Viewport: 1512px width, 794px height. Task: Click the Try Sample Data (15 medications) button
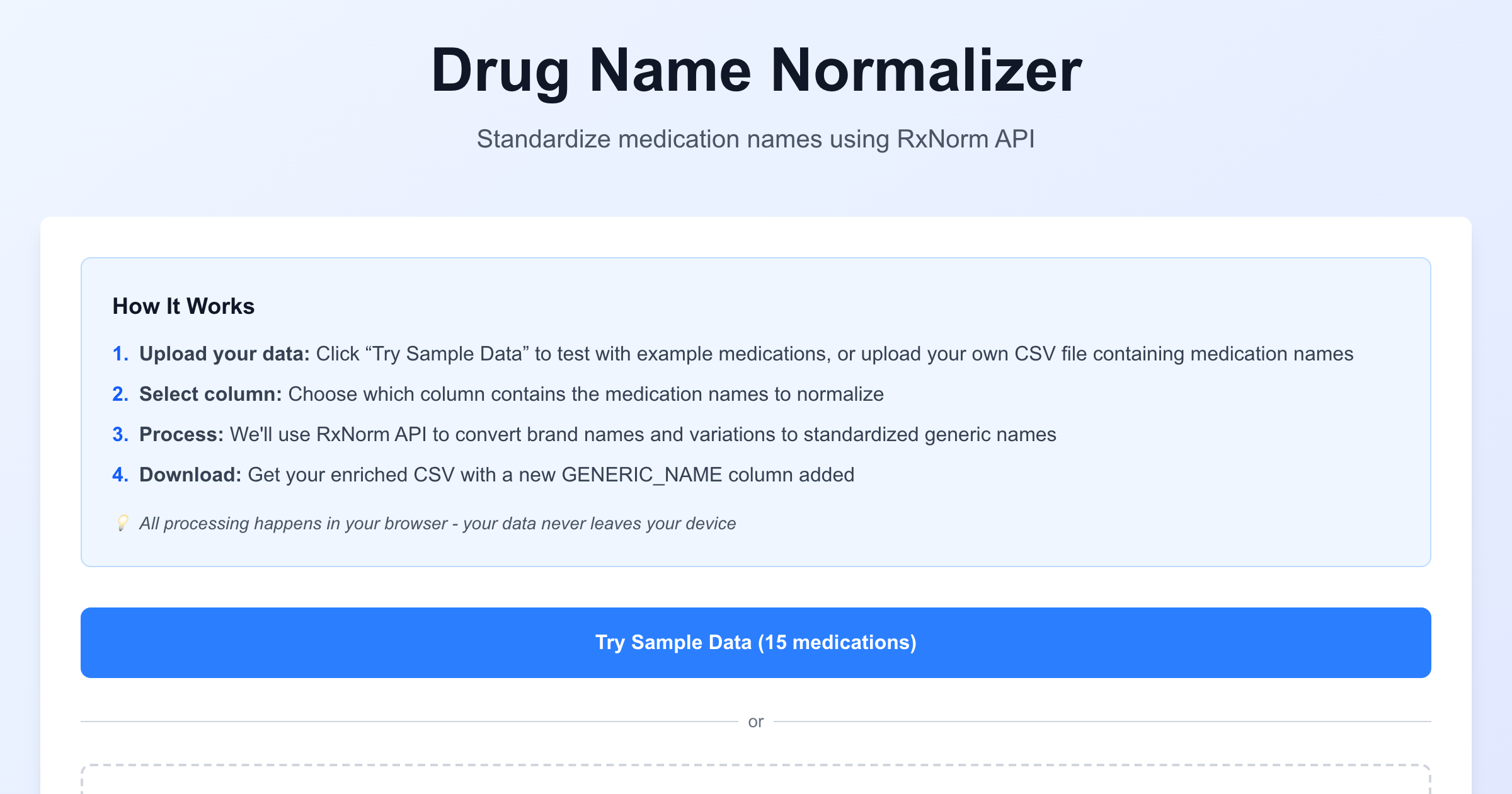click(756, 643)
